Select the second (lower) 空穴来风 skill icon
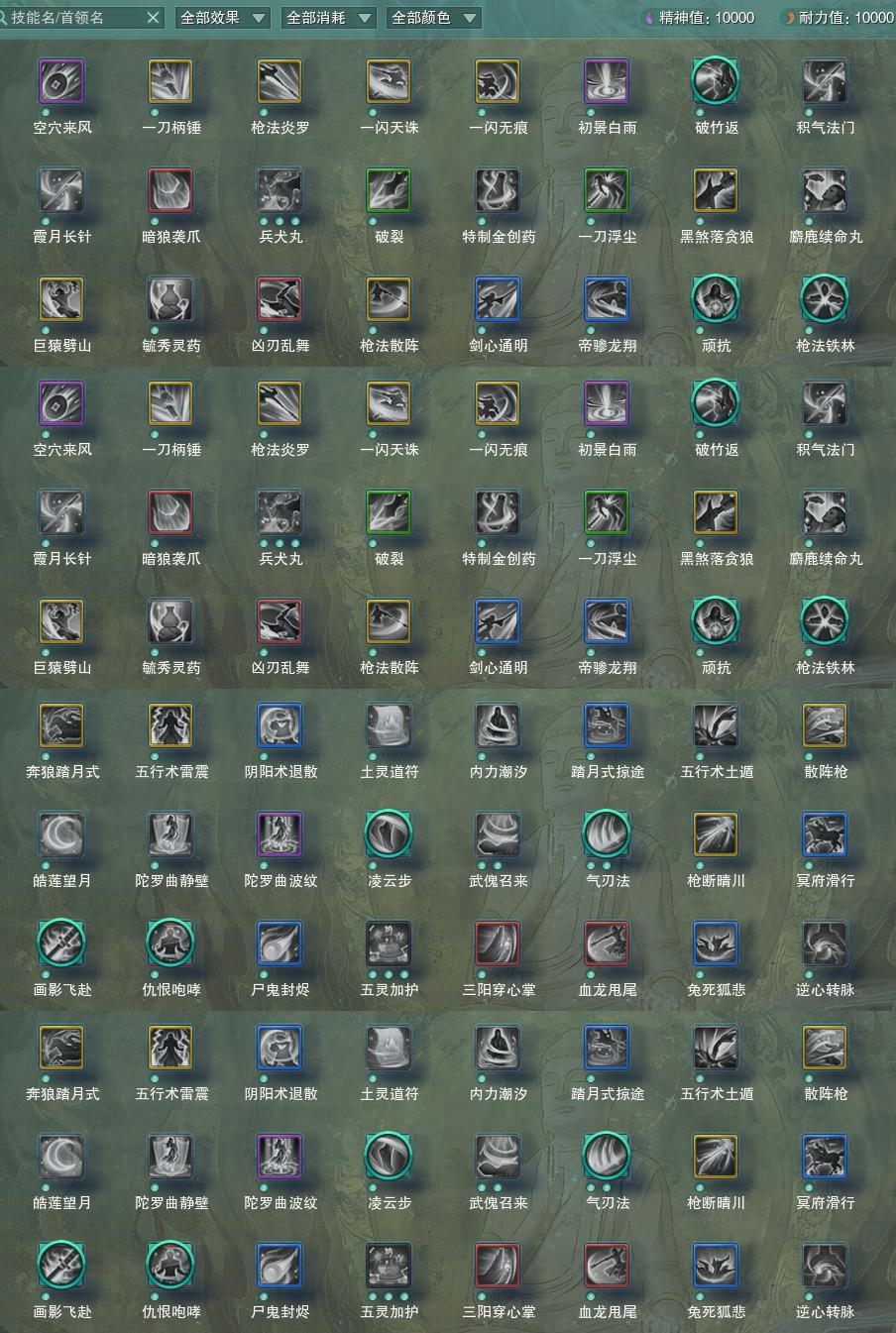This screenshot has width=896, height=1333. coord(61,403)
